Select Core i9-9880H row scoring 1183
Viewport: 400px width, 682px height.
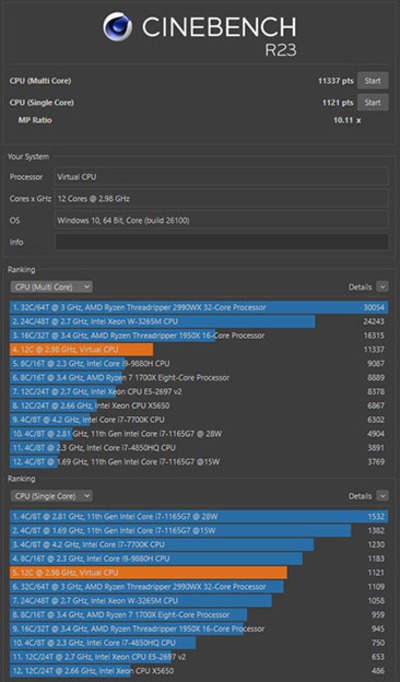click(199, 558)
